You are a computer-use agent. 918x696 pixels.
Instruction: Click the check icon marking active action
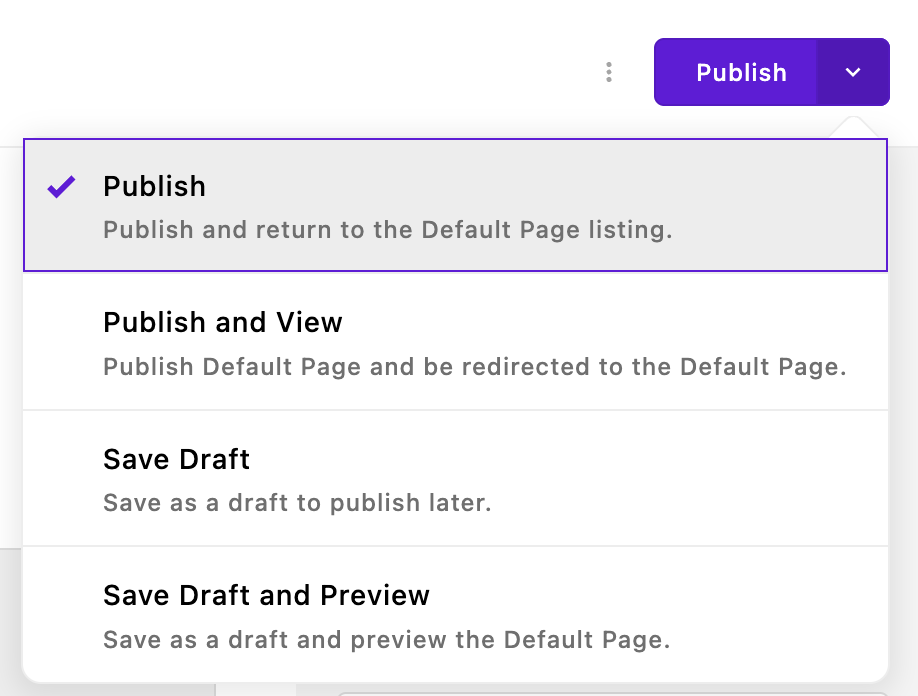[x=60, y=186]
